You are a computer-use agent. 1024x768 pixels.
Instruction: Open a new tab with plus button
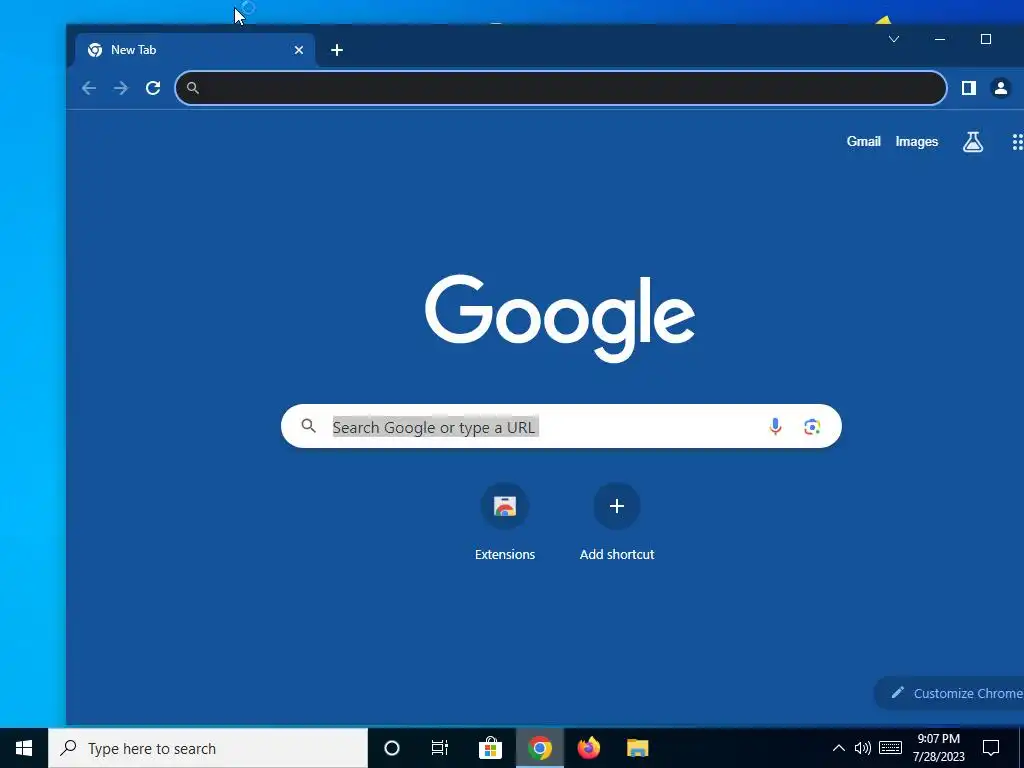click(x=337, y=50)
